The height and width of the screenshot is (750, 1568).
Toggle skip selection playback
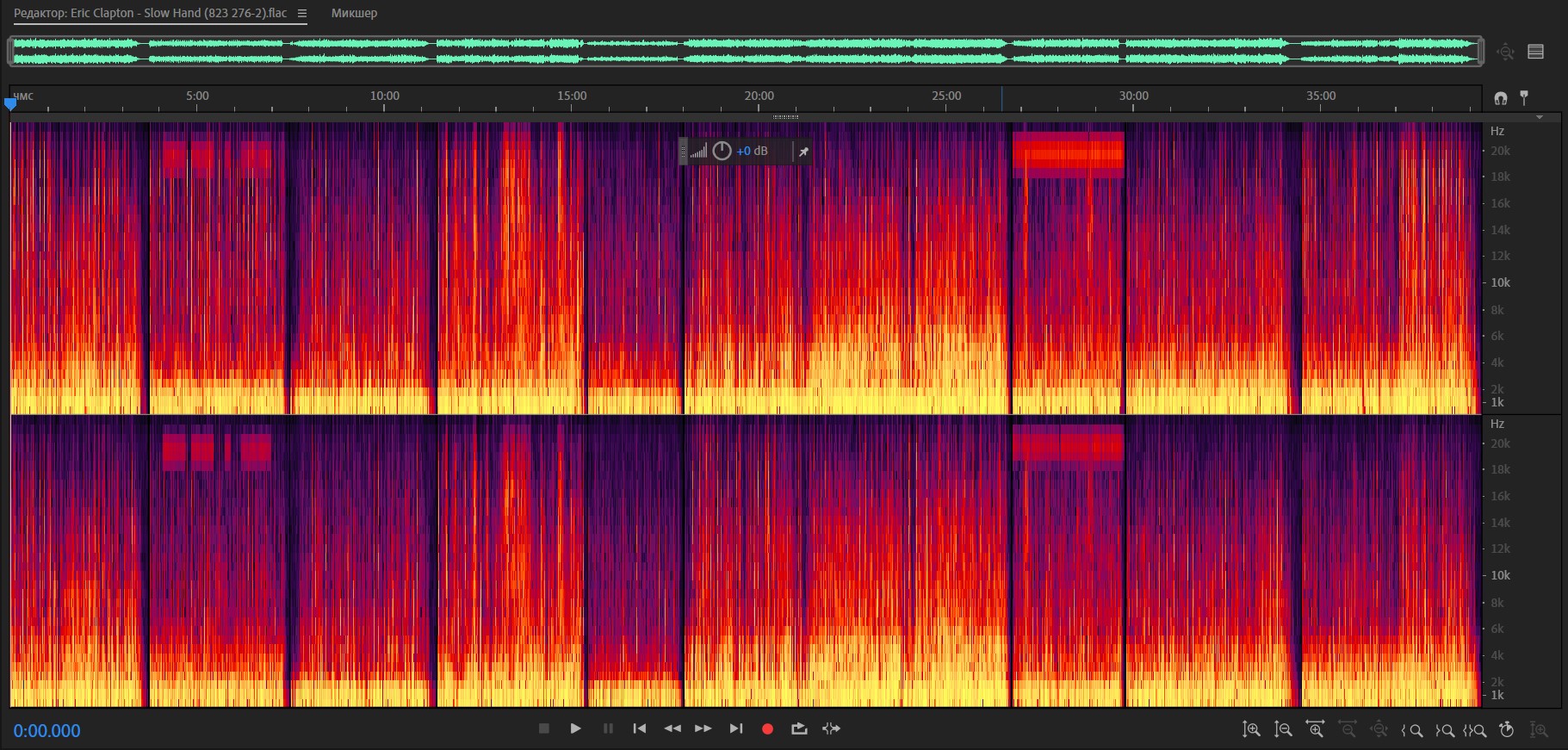(831, 728)
